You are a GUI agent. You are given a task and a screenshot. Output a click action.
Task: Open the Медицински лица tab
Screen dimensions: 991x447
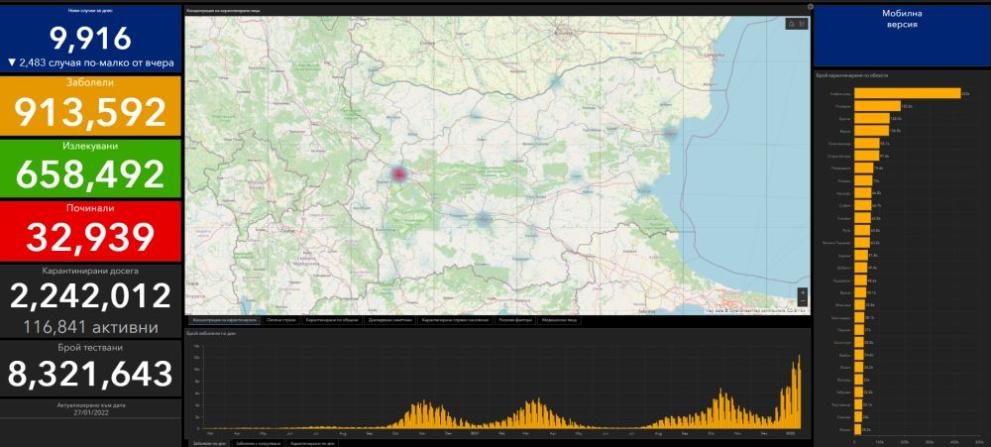[x=560, y=321]
